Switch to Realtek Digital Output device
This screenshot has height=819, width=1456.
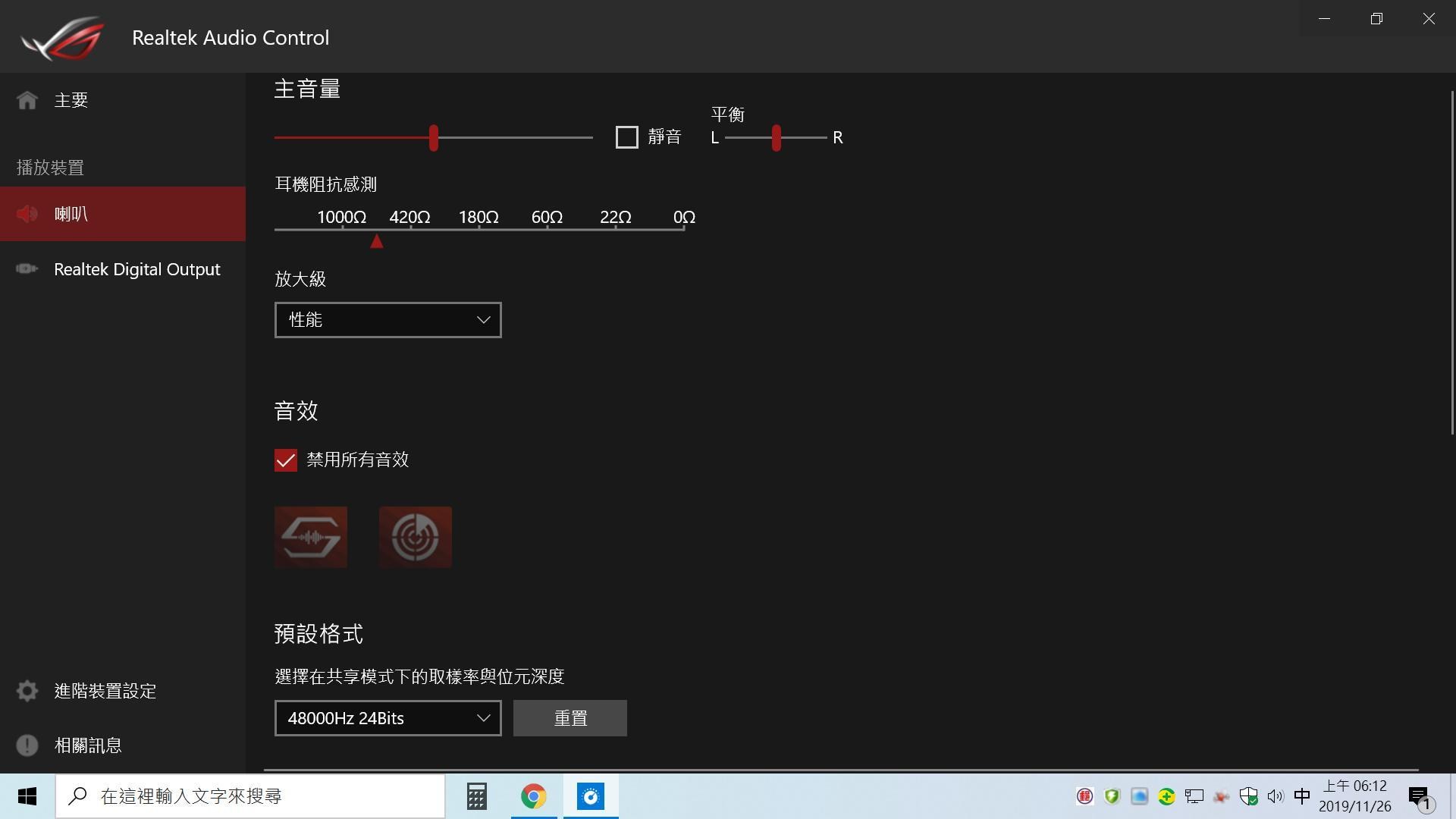point(137,268)
